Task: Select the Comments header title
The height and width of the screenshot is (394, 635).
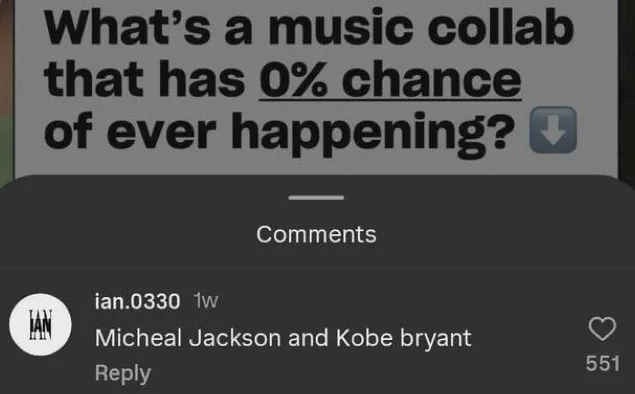Action: 316,234
